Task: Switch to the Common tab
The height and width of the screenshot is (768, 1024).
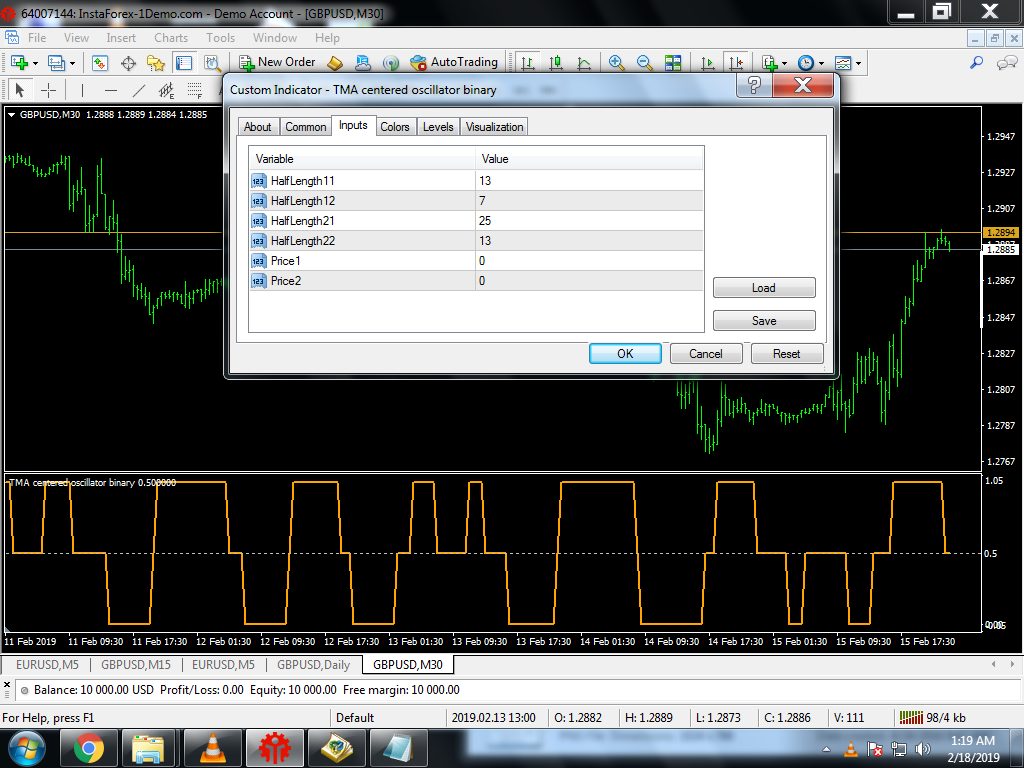Action: pos(306,127)
